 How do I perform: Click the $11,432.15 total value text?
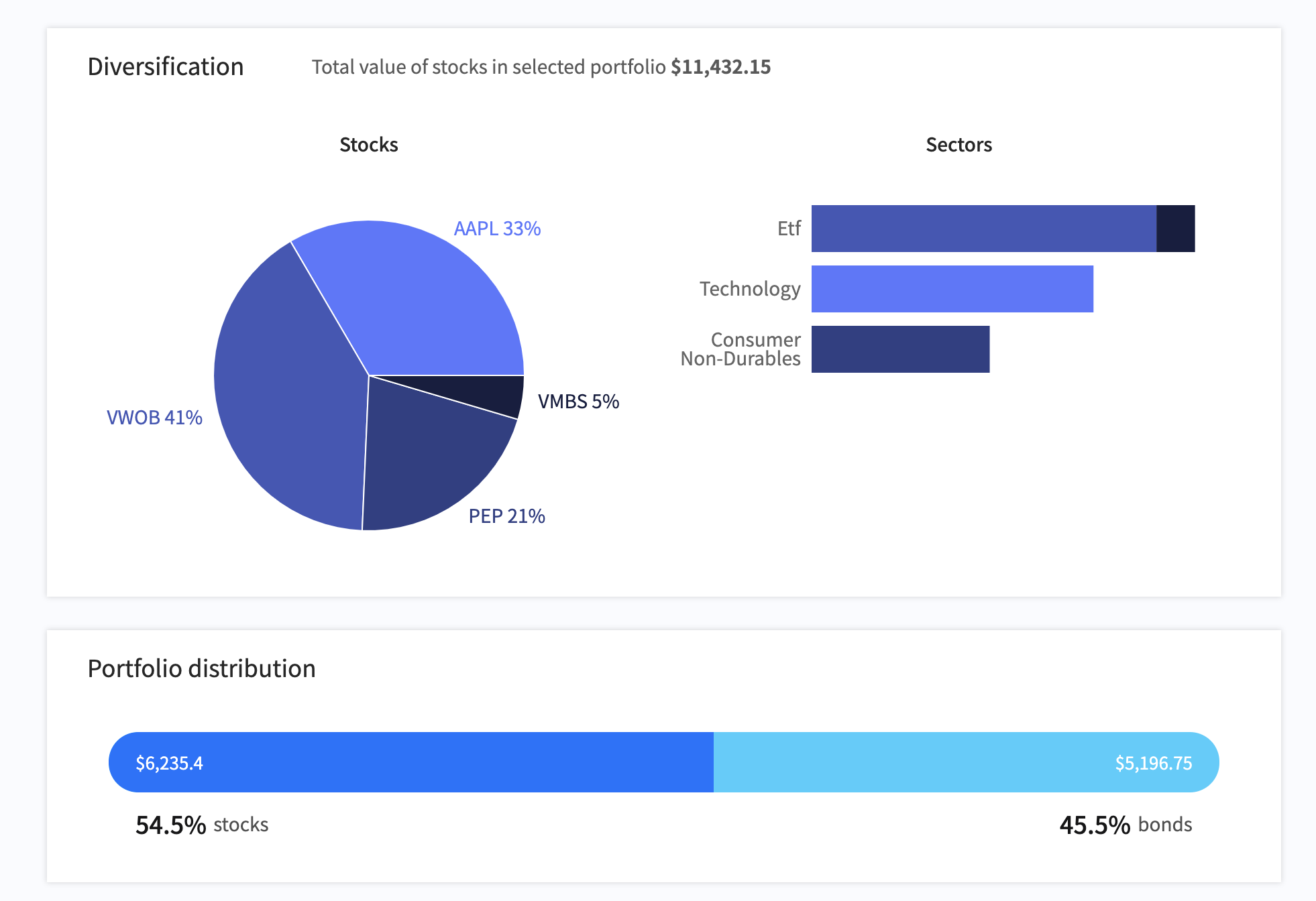pos(720,67)
